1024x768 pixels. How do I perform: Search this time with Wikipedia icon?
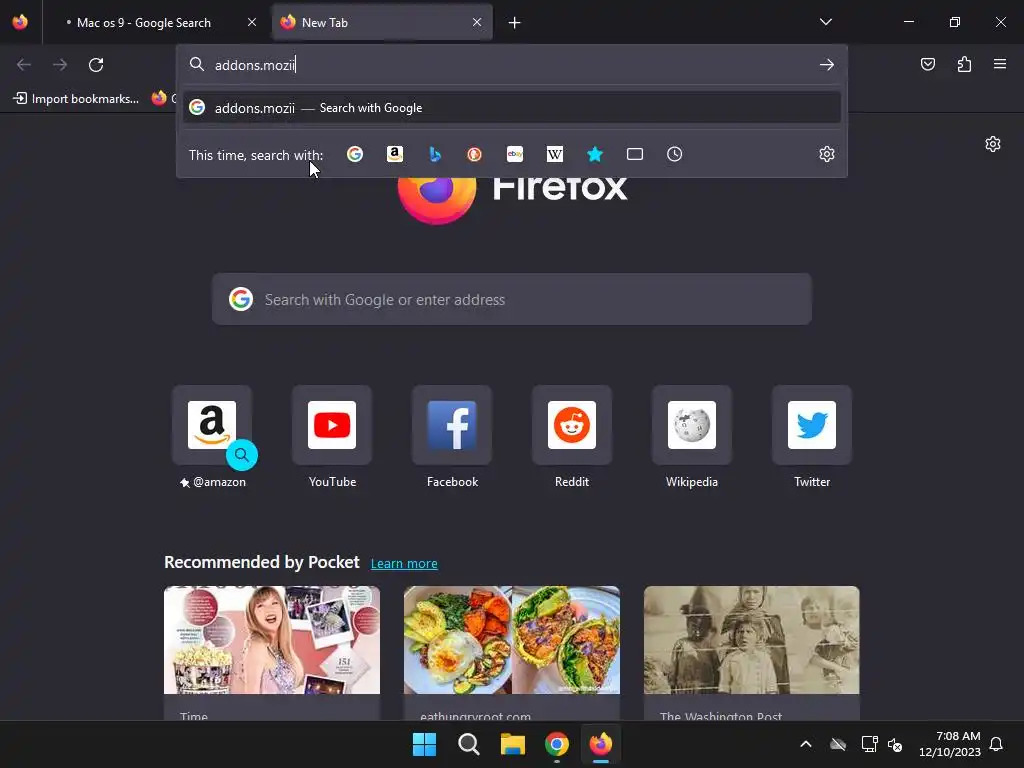[x=554, y=154]
